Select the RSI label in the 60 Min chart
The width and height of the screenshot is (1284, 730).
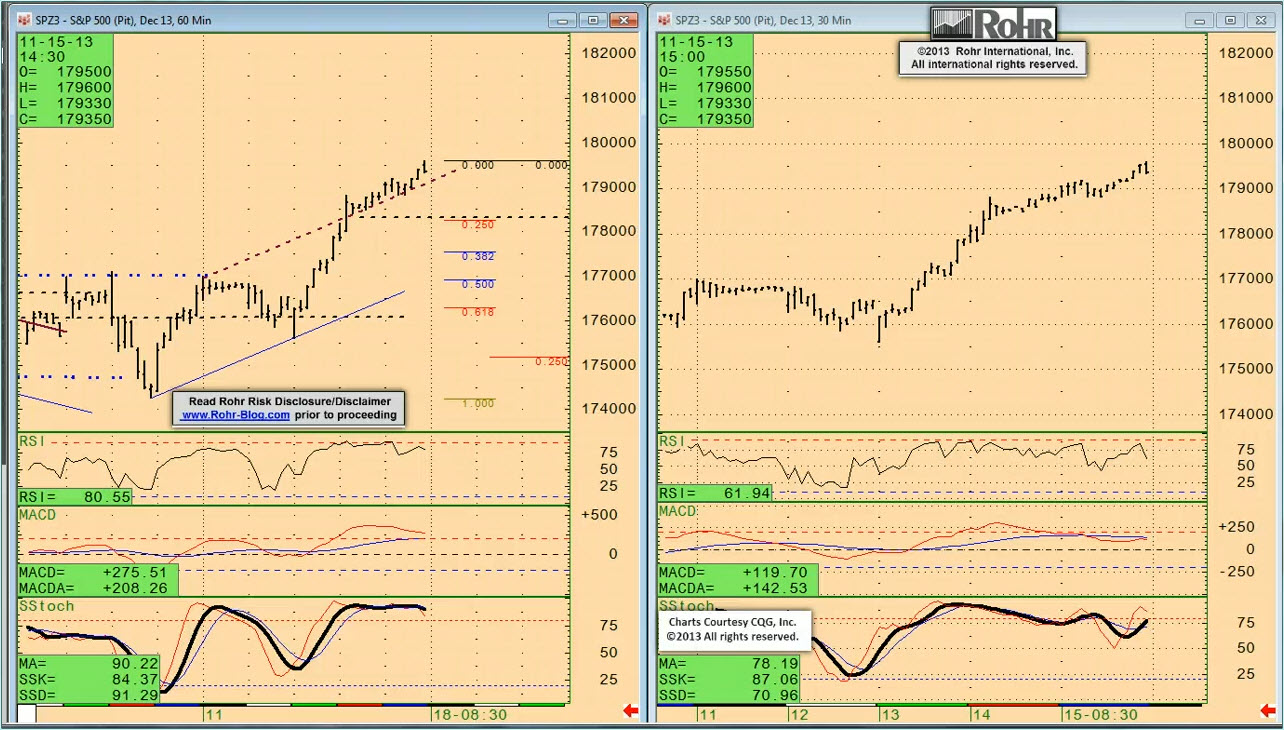(x=32, y=441)
